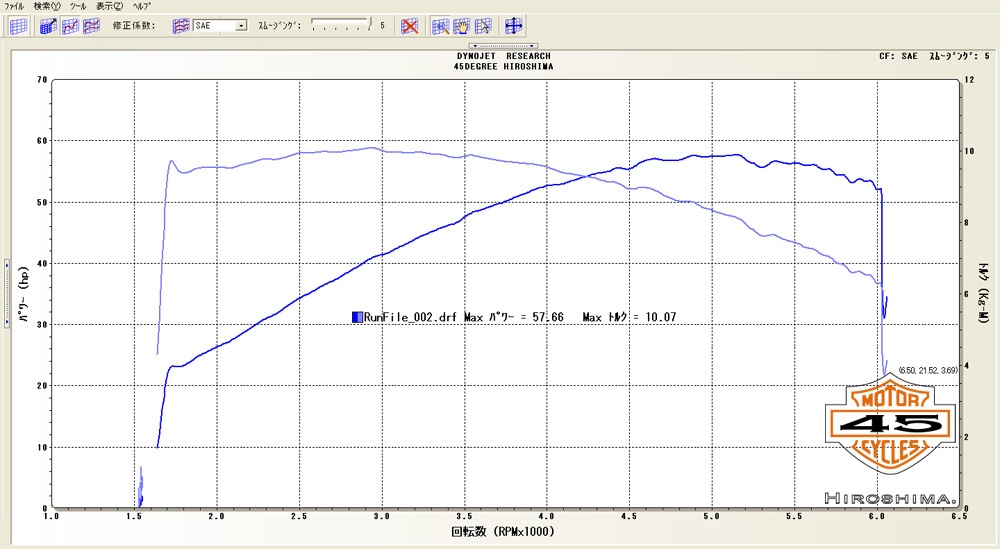Open the SAE correction factor dropdown
1000x549 pixels.
[x=241, y=26]
